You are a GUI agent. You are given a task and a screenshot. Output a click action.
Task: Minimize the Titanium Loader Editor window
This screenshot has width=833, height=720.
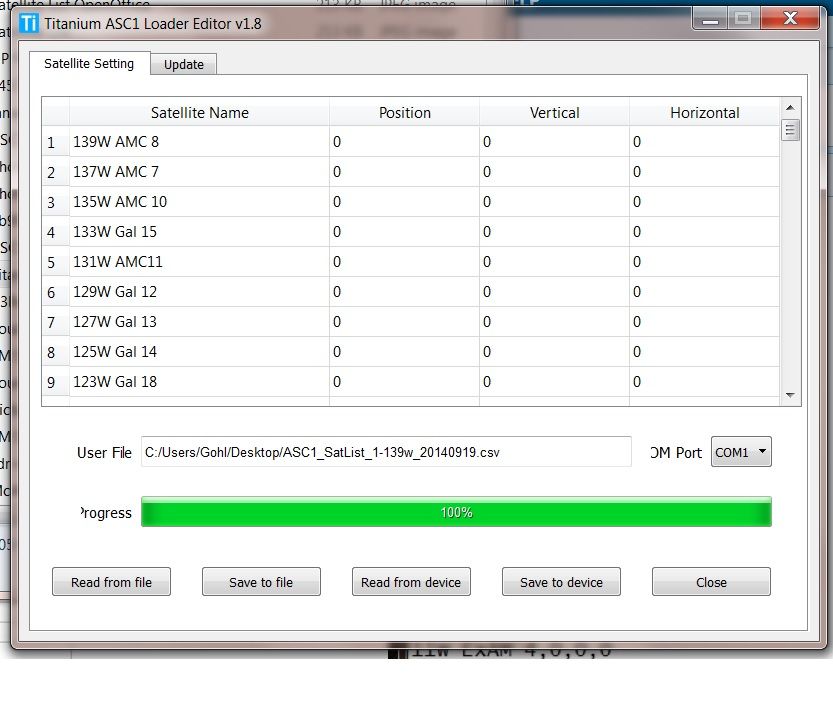tap(710, 19)
